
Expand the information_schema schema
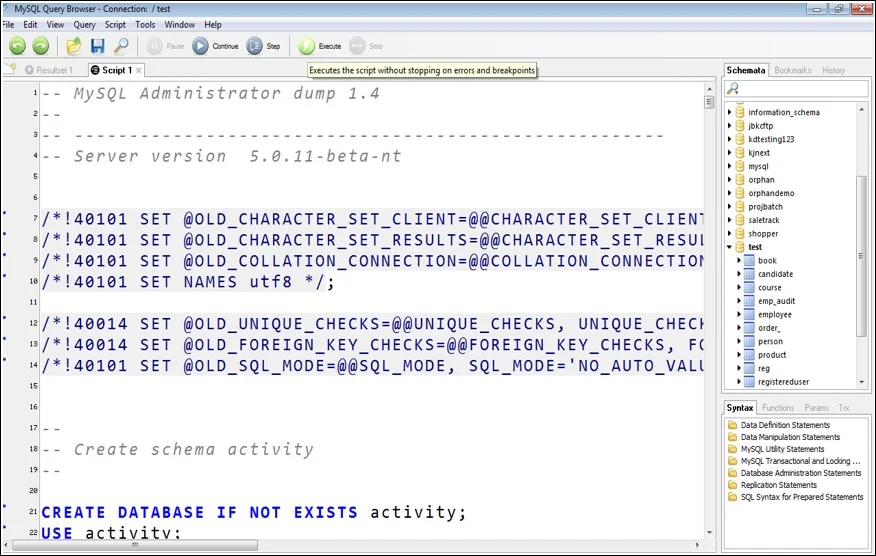730,112
